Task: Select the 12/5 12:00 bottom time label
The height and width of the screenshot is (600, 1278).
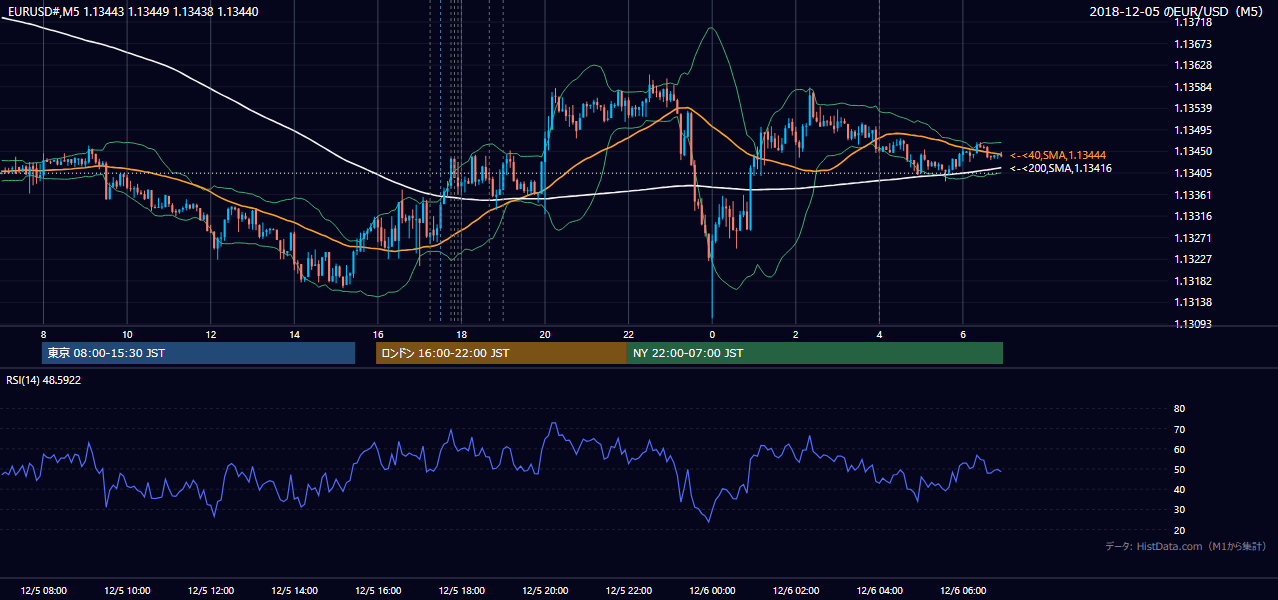Action: [x=211, y=591]
